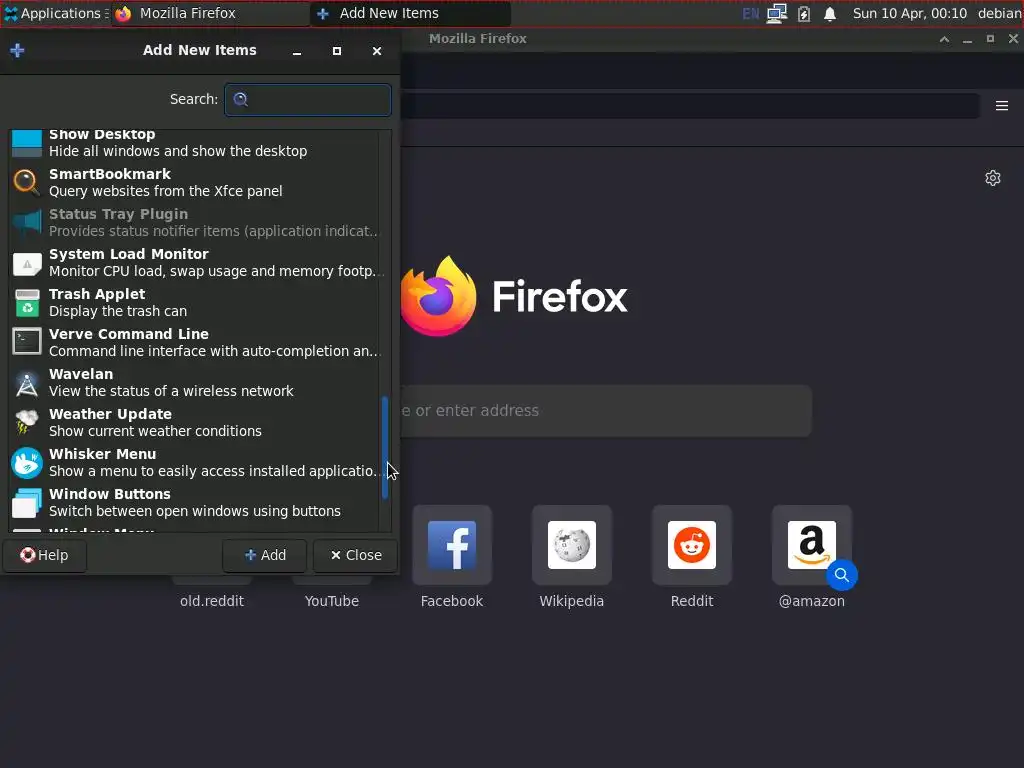1024x768 pixels.
Task: Open the Firefox hamburger menu
Action: (x=1002, y=106)
